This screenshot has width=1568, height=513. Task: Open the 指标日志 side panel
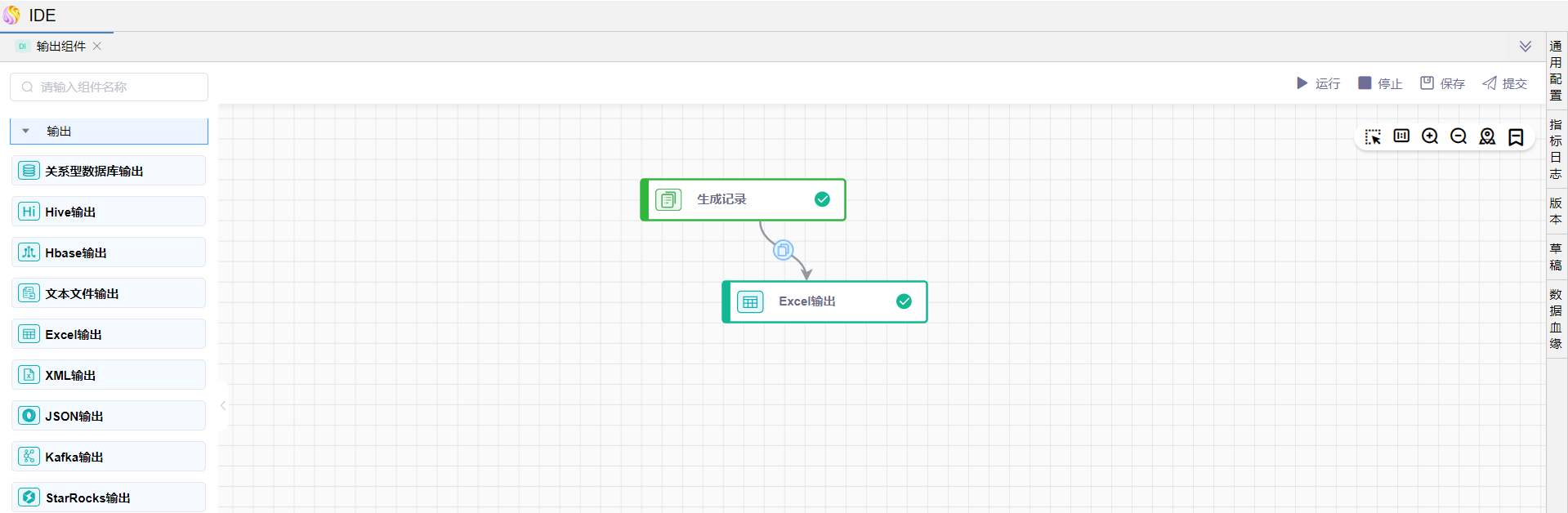pos(1556,149)
